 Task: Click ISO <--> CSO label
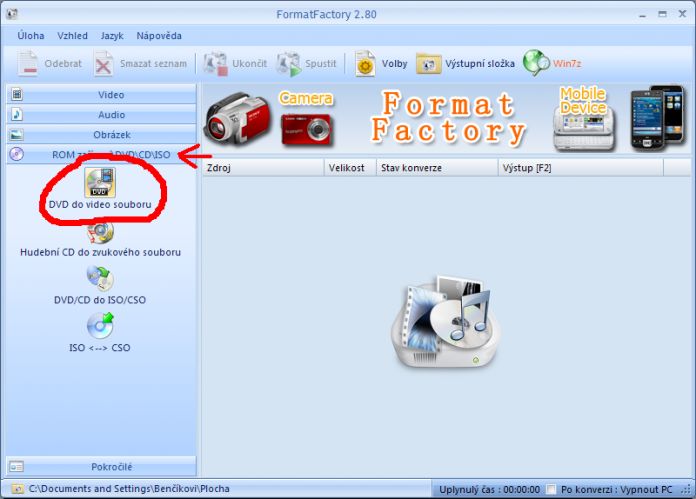(100, 348)
